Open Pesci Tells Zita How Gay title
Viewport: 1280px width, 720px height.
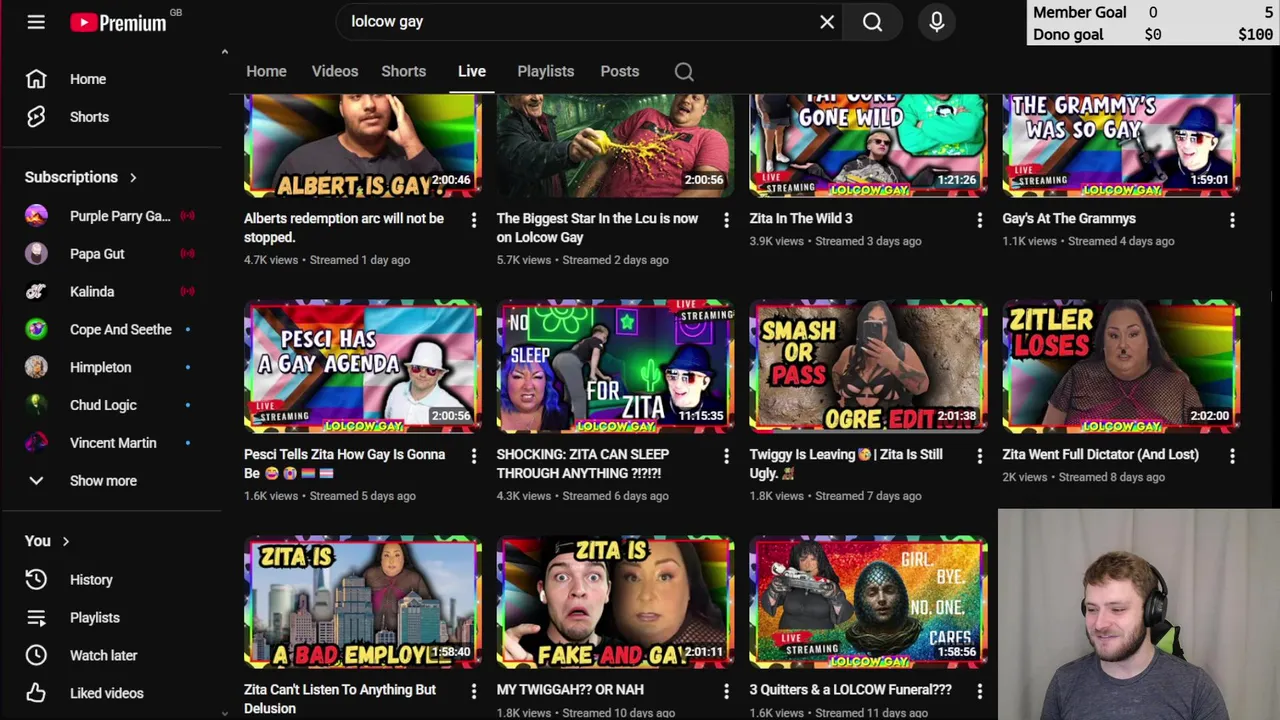click(345, 464)
